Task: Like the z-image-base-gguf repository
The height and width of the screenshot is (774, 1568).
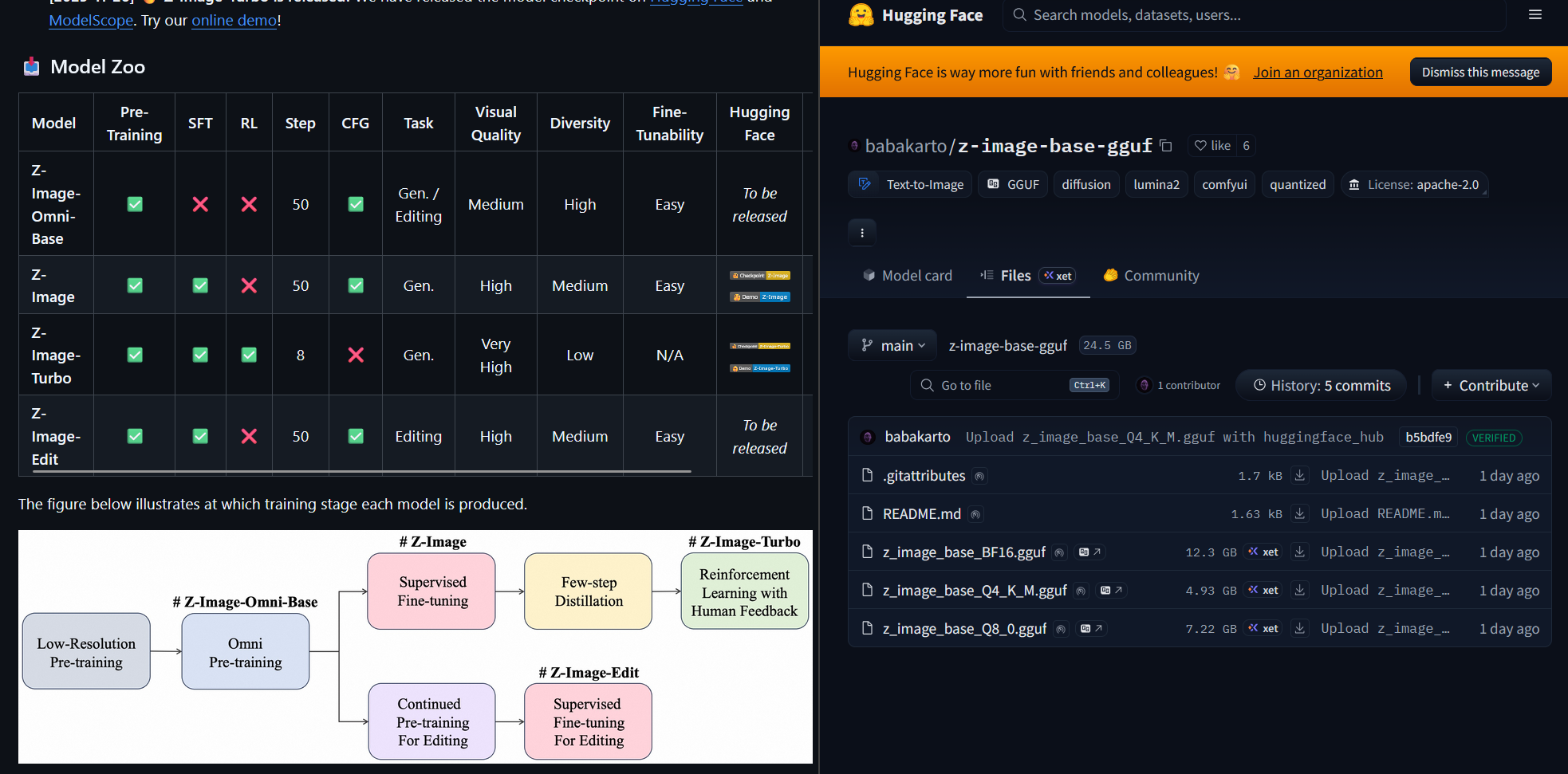Action: 1211,145
